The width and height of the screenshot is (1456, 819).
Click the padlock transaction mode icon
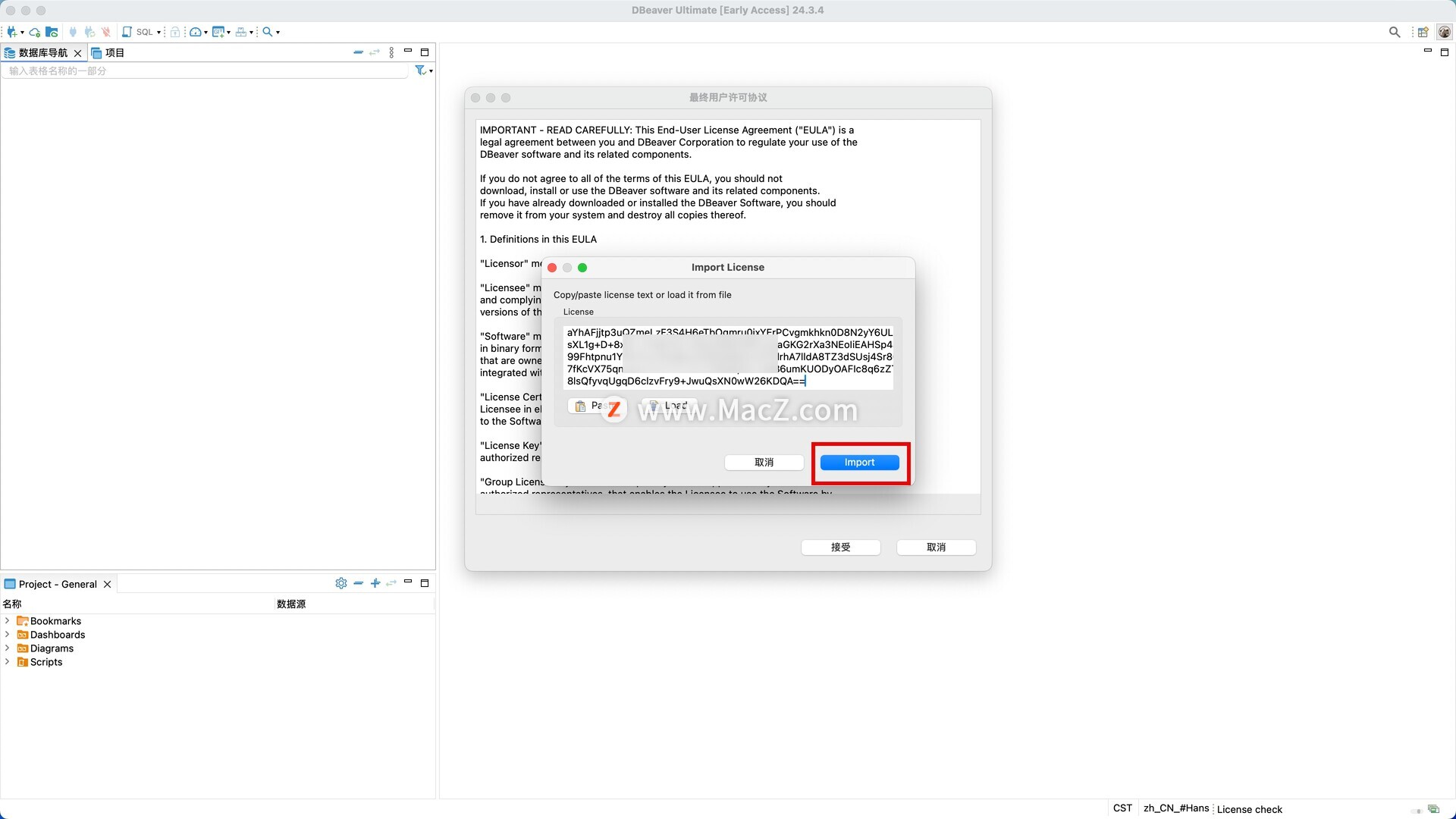(175, 32)
